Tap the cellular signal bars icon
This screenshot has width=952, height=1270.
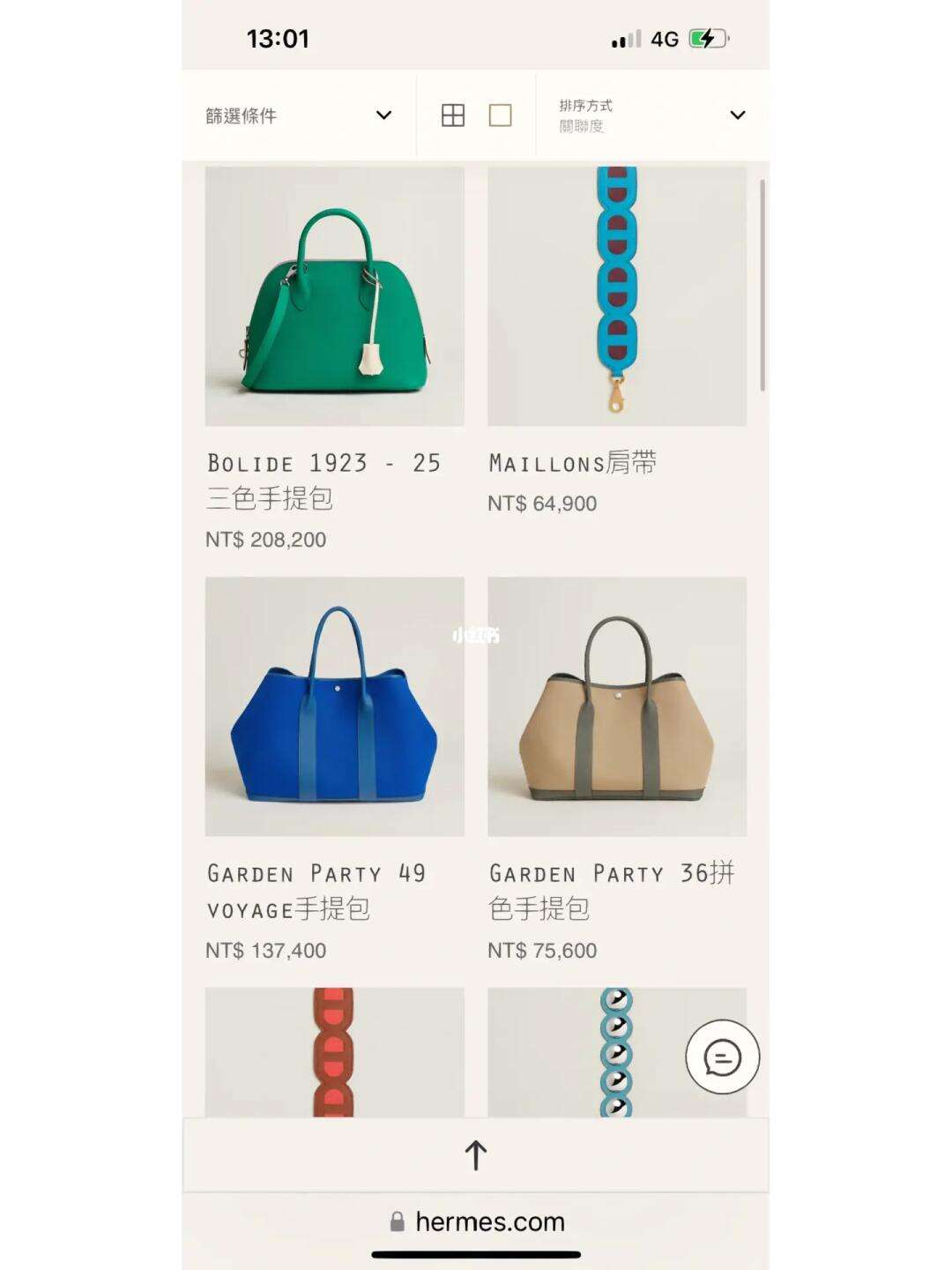[x=627, y=40]
